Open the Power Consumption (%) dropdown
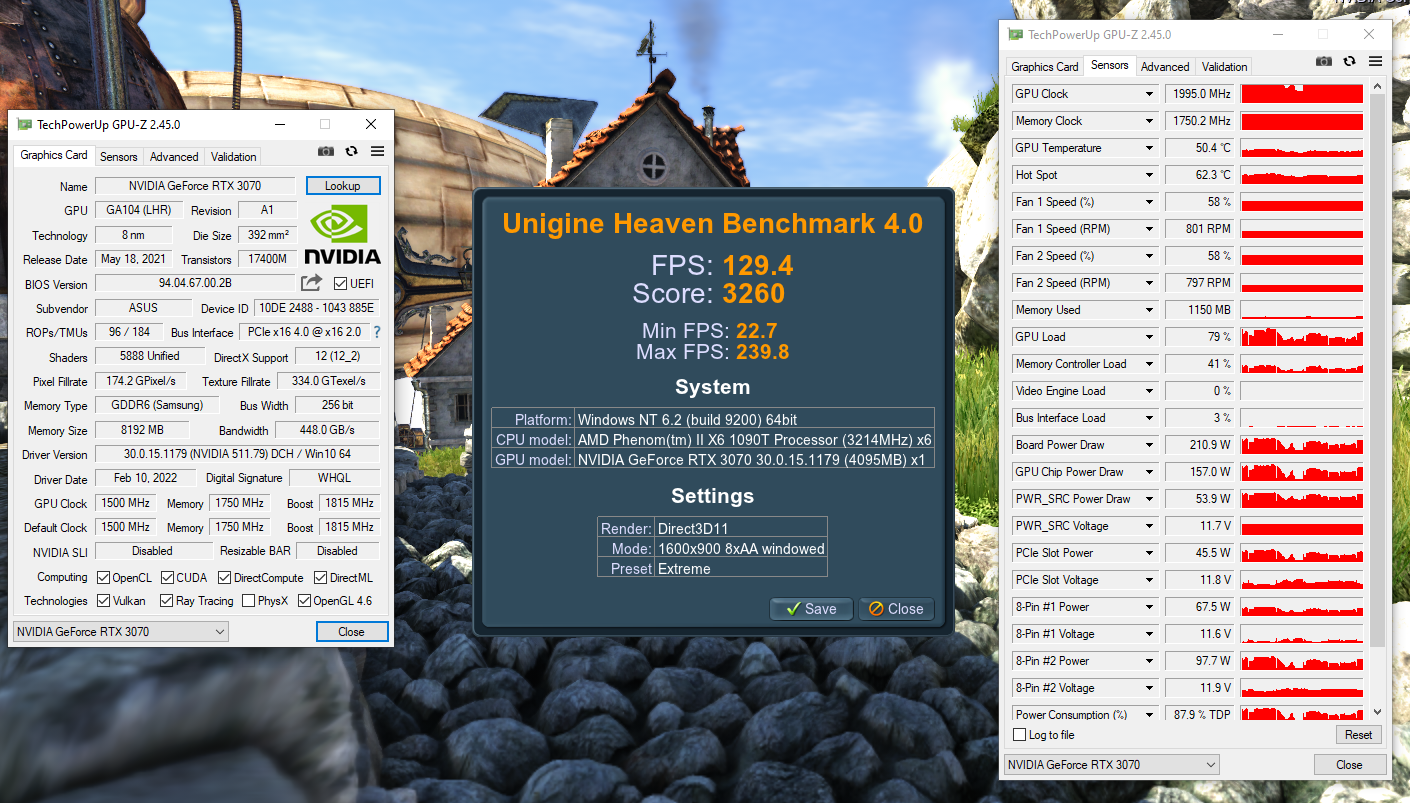 coord(1149,715)
